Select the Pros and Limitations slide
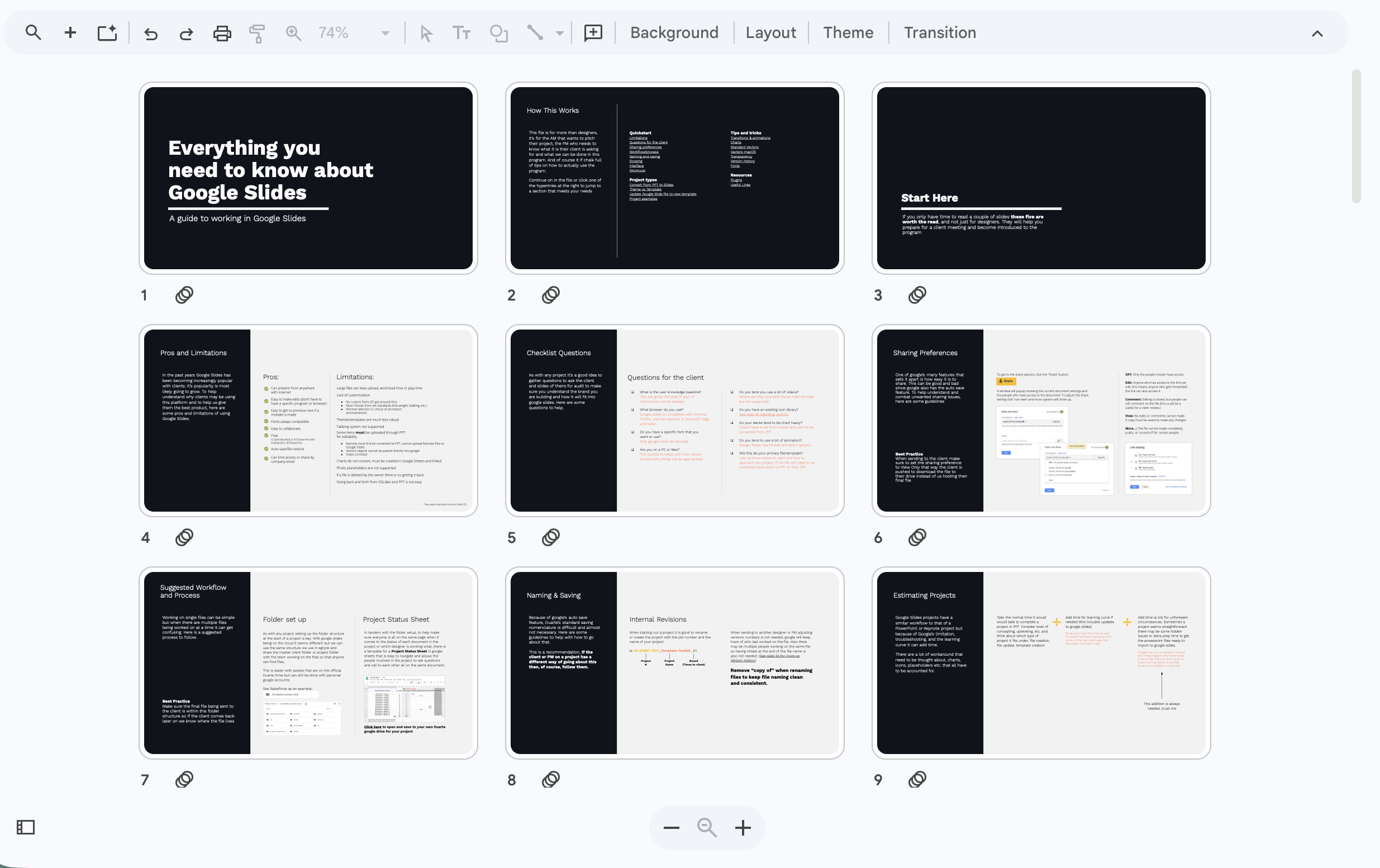Viewport: 1380px width, 868px height. coord(308,421)
